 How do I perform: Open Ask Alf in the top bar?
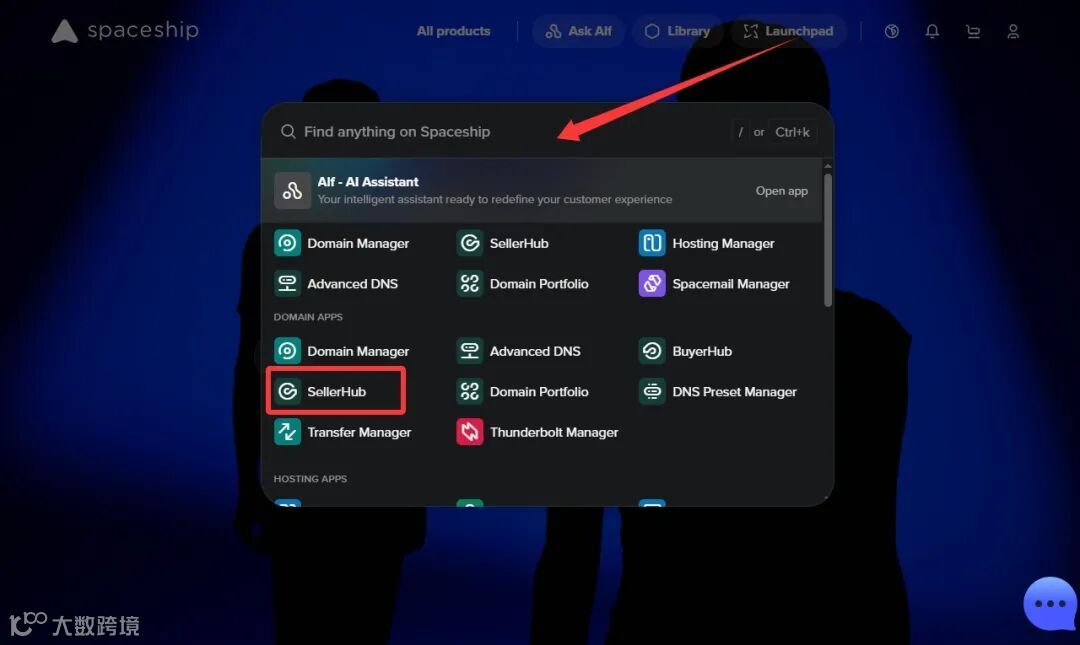[579, 31]
